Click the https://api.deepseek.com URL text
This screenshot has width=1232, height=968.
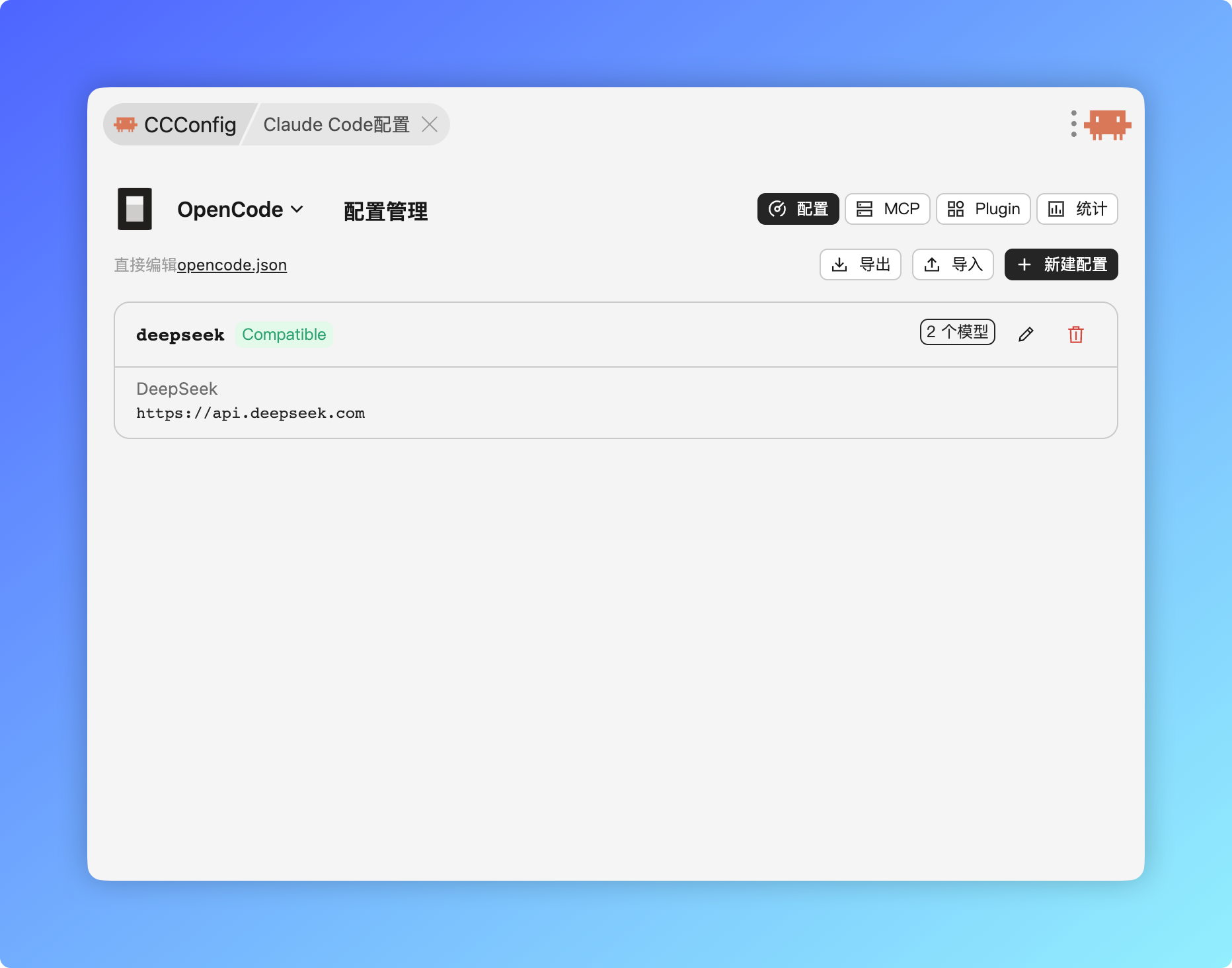250,413
